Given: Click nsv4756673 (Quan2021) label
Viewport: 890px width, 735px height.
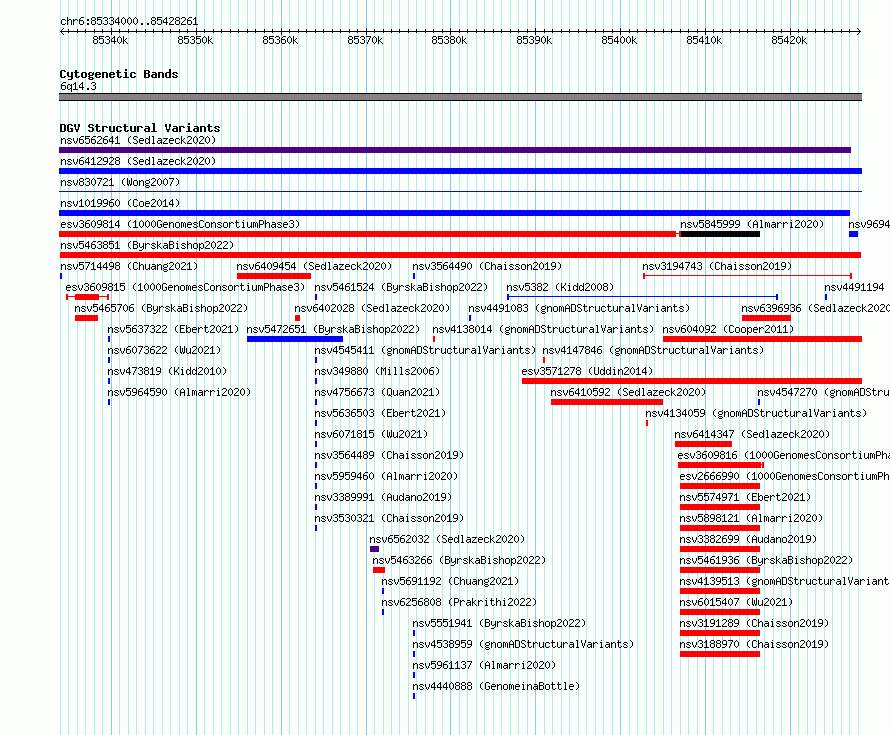Looking at the screenshot, I should pyautogui.click(x=377, y=392).
